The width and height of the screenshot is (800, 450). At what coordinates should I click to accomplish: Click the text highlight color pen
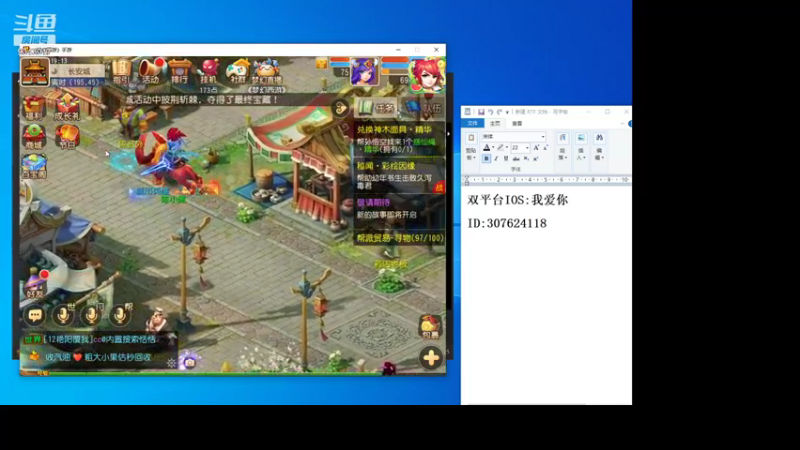[501, 147]
